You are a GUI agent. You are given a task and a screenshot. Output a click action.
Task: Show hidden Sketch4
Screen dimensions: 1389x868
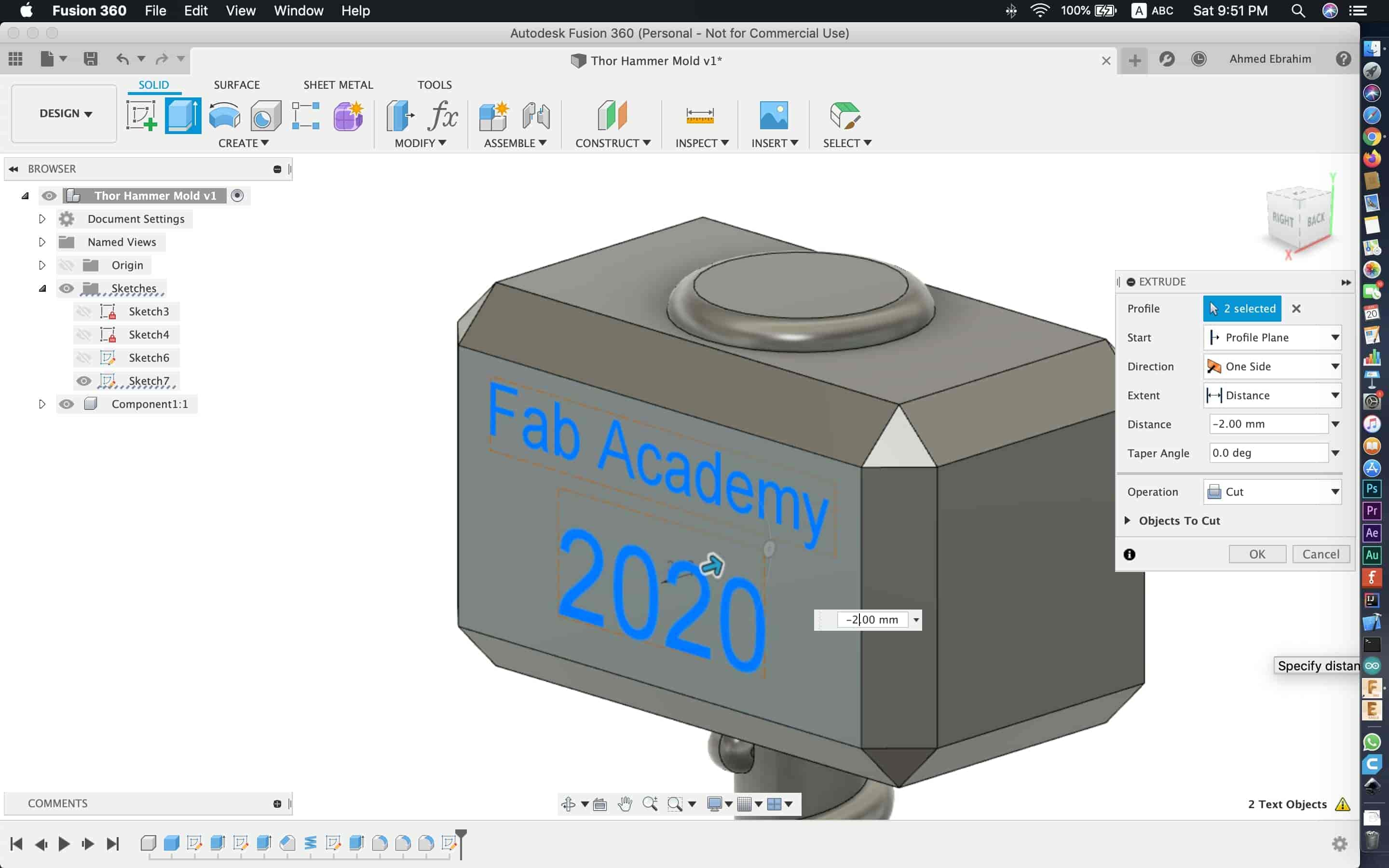pyautogui.click(x=84, y=335)
